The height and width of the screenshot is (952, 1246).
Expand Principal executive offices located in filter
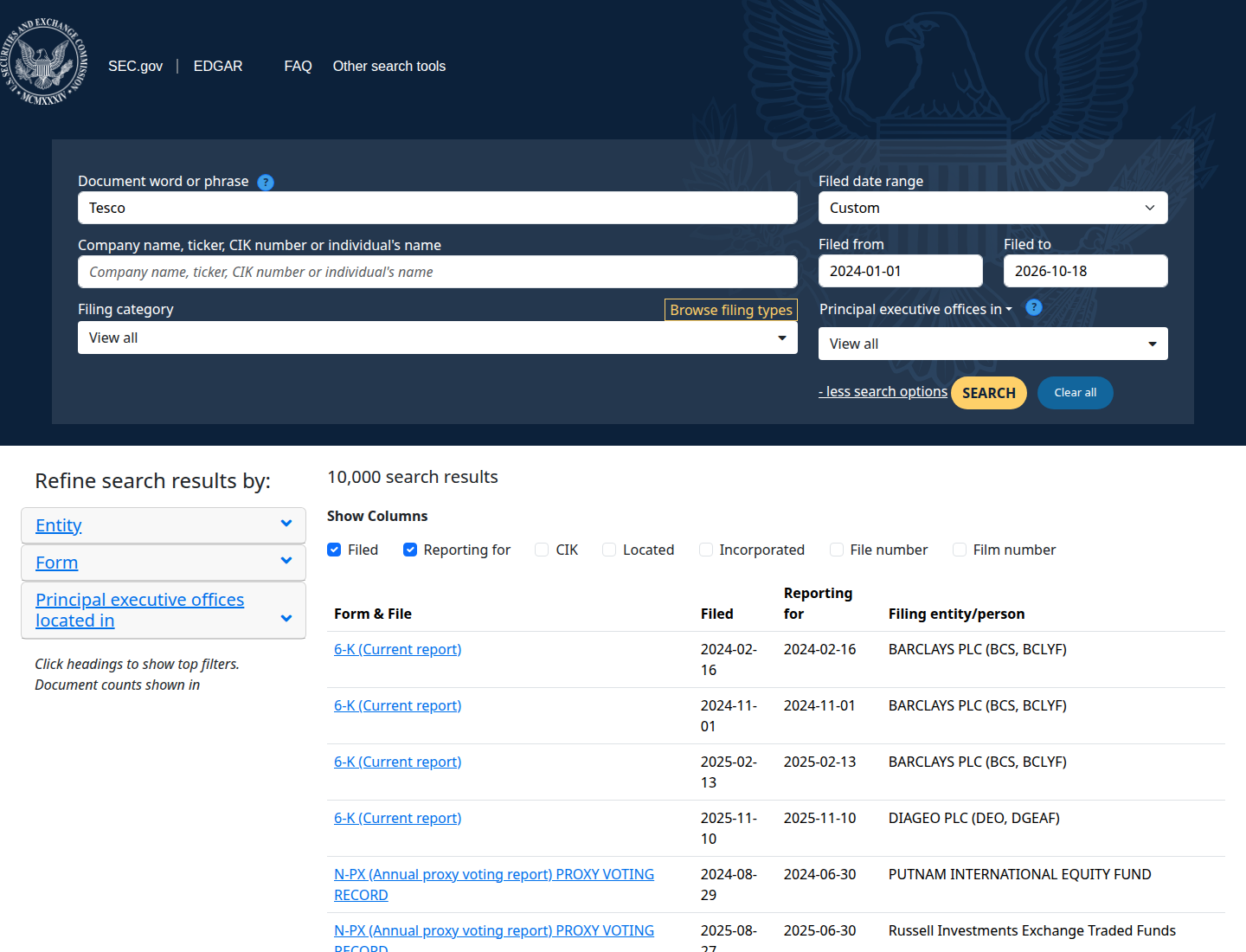(164, 610)
